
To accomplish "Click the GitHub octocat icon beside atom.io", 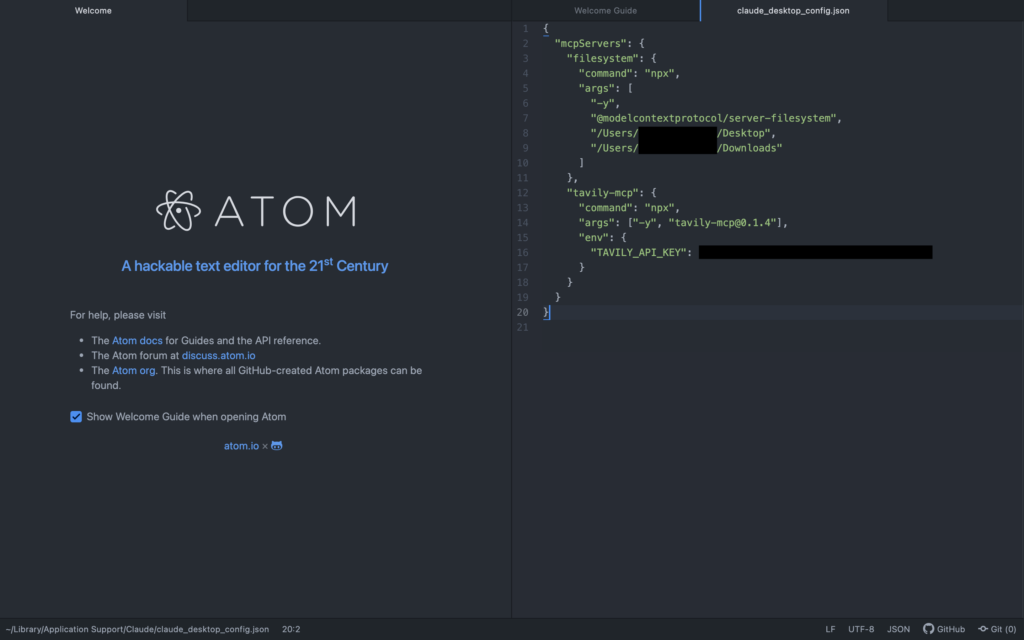I will click(277, 446).
